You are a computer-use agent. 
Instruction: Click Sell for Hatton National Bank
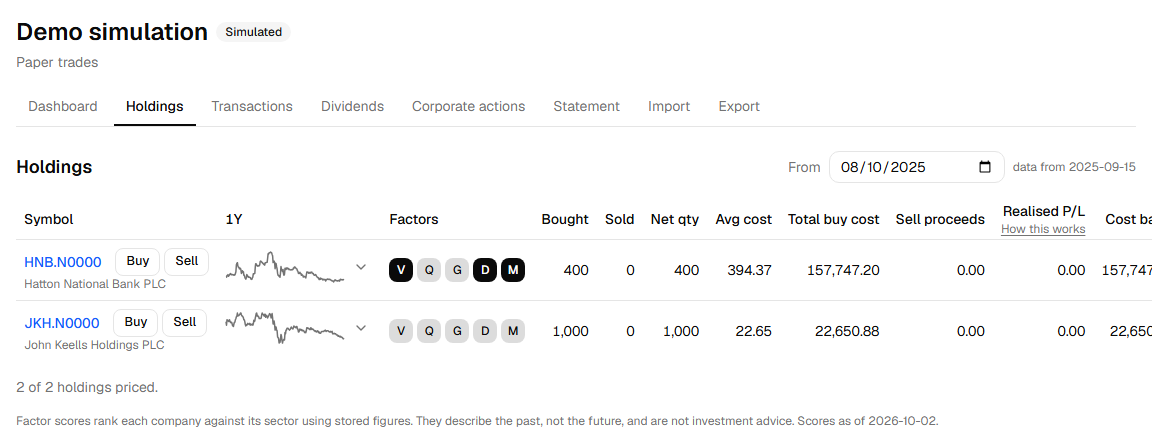click(x=187, y=261)
